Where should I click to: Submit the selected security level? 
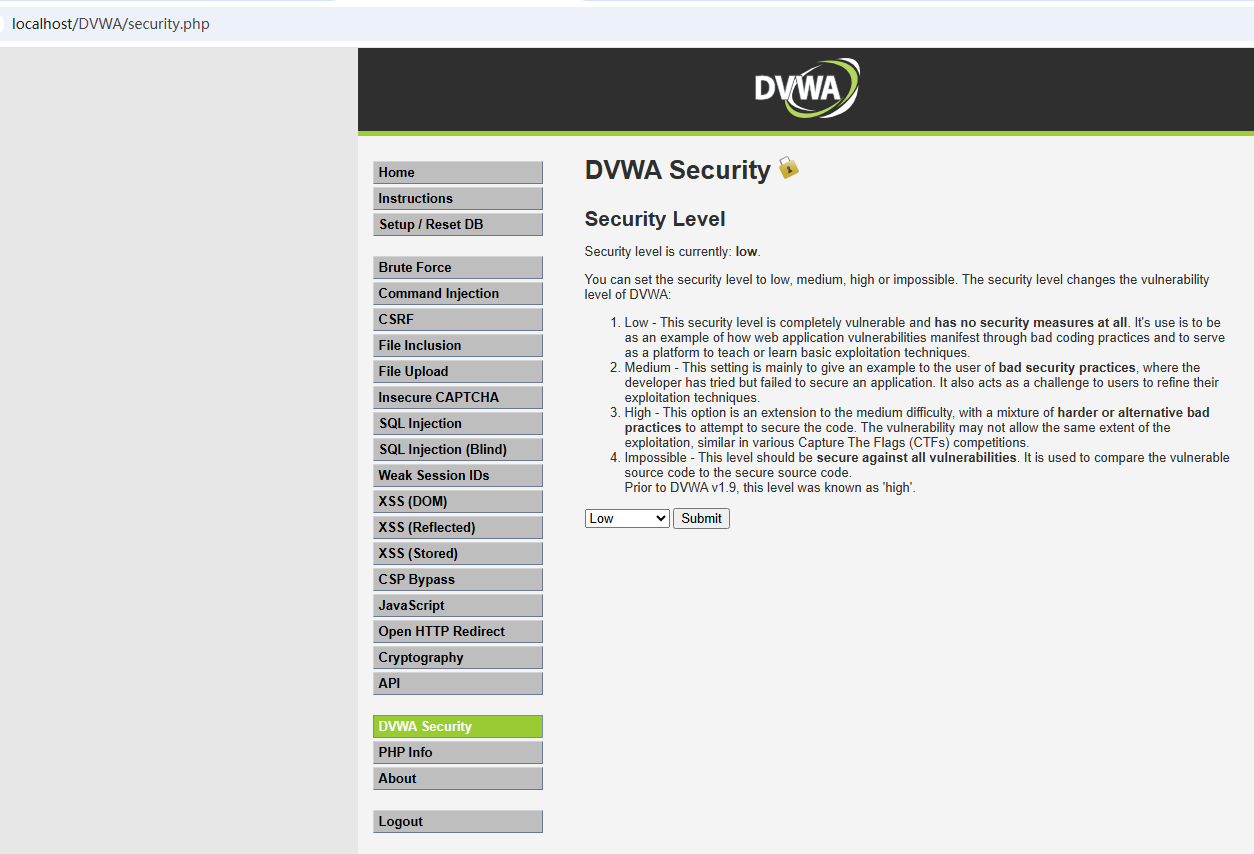(701, 518)
